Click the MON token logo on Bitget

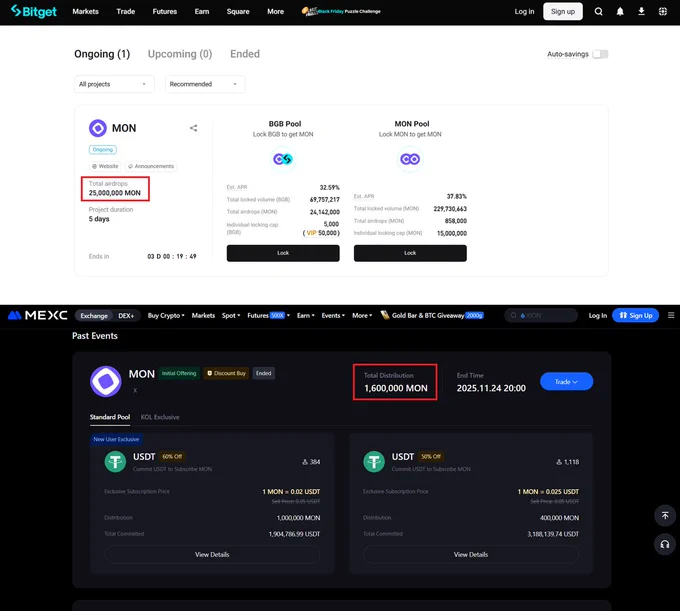(x=98, y=128)
